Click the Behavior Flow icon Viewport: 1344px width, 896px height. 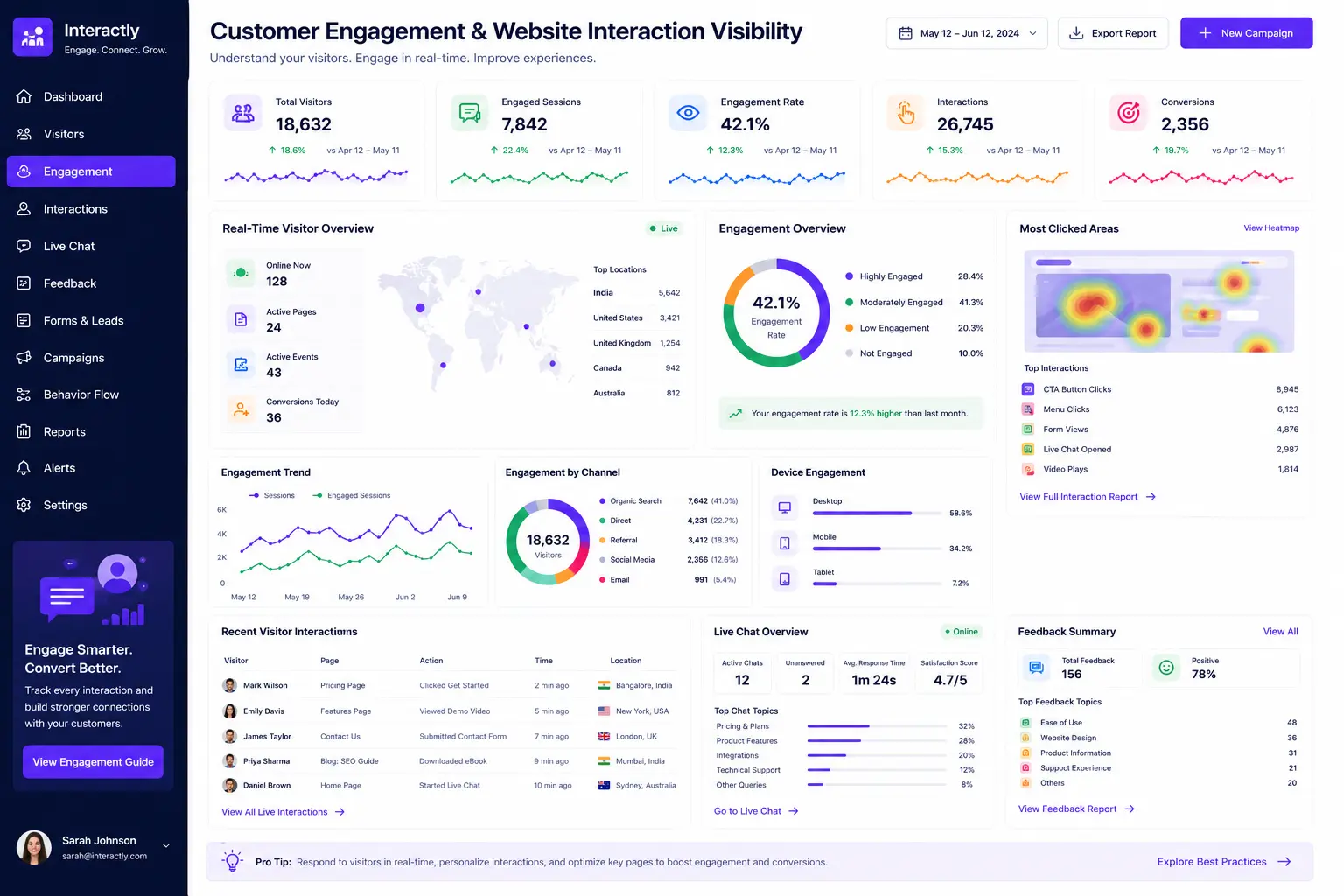coord(24,395)
